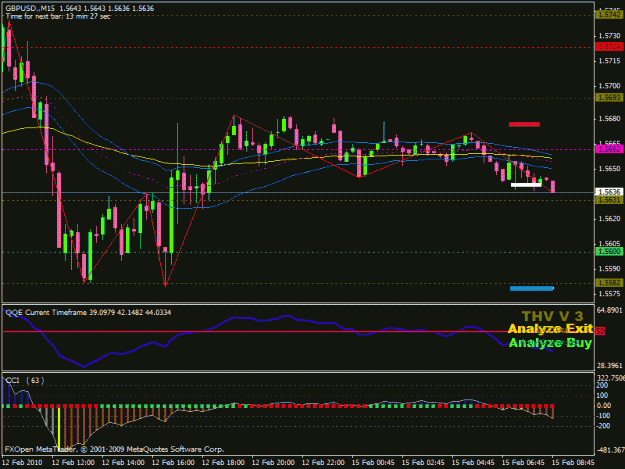Image resolution: width=625 pixels, height=469 pixels.
Task: Click the red 50 level label on QQE
Action: point(600,331)
